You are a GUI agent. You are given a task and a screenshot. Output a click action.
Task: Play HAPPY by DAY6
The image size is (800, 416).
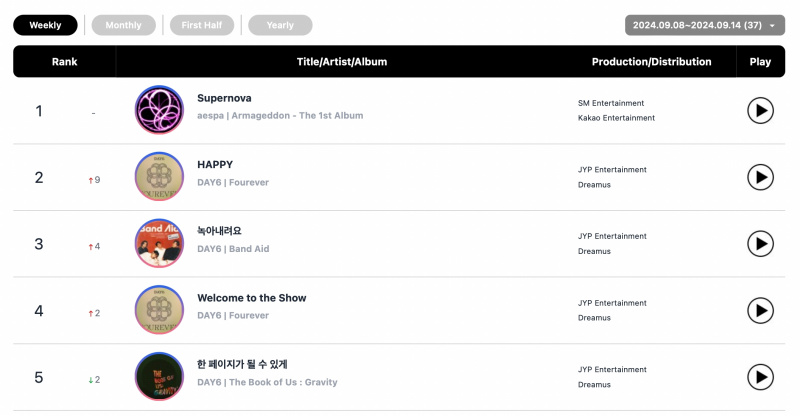(760, 177)
